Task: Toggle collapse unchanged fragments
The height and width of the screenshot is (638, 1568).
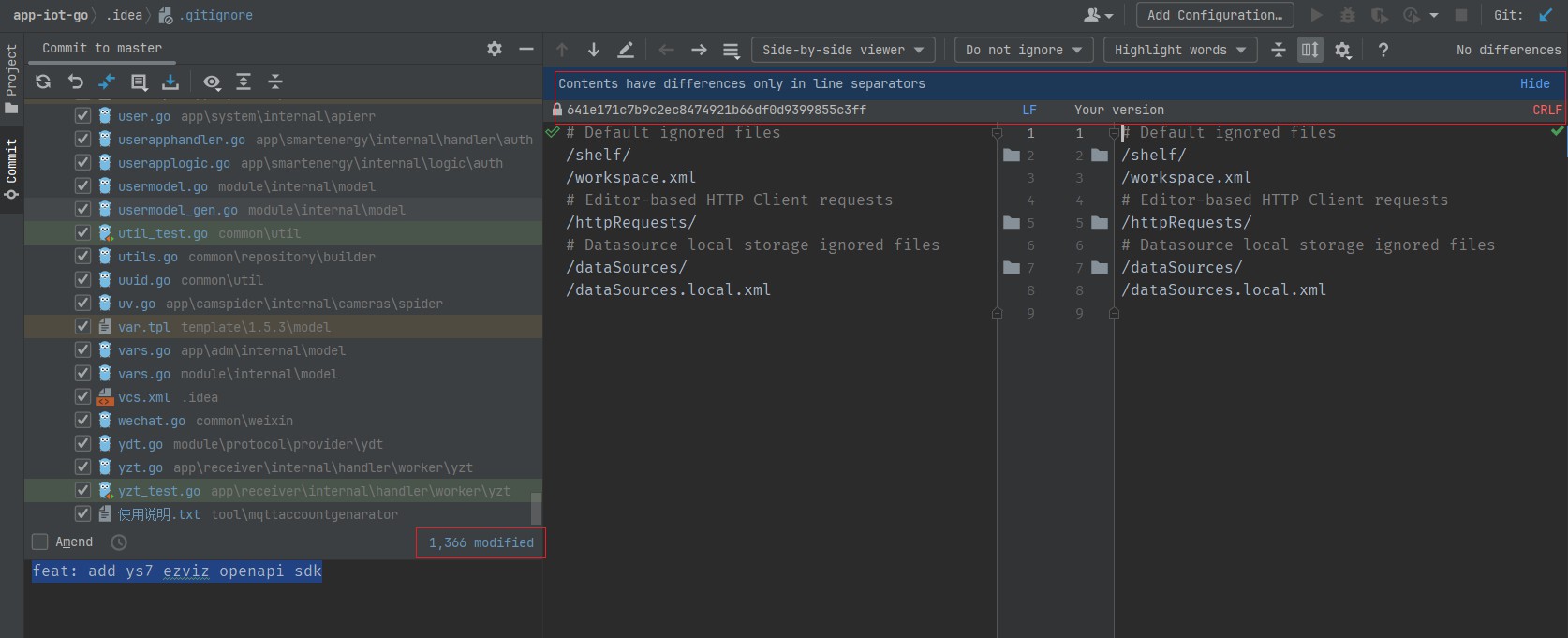Action: [x=1279, y=50]
